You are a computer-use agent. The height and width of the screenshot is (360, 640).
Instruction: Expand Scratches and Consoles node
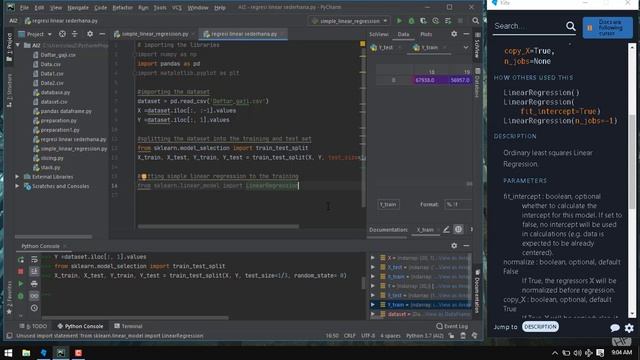tap(17, 186)
